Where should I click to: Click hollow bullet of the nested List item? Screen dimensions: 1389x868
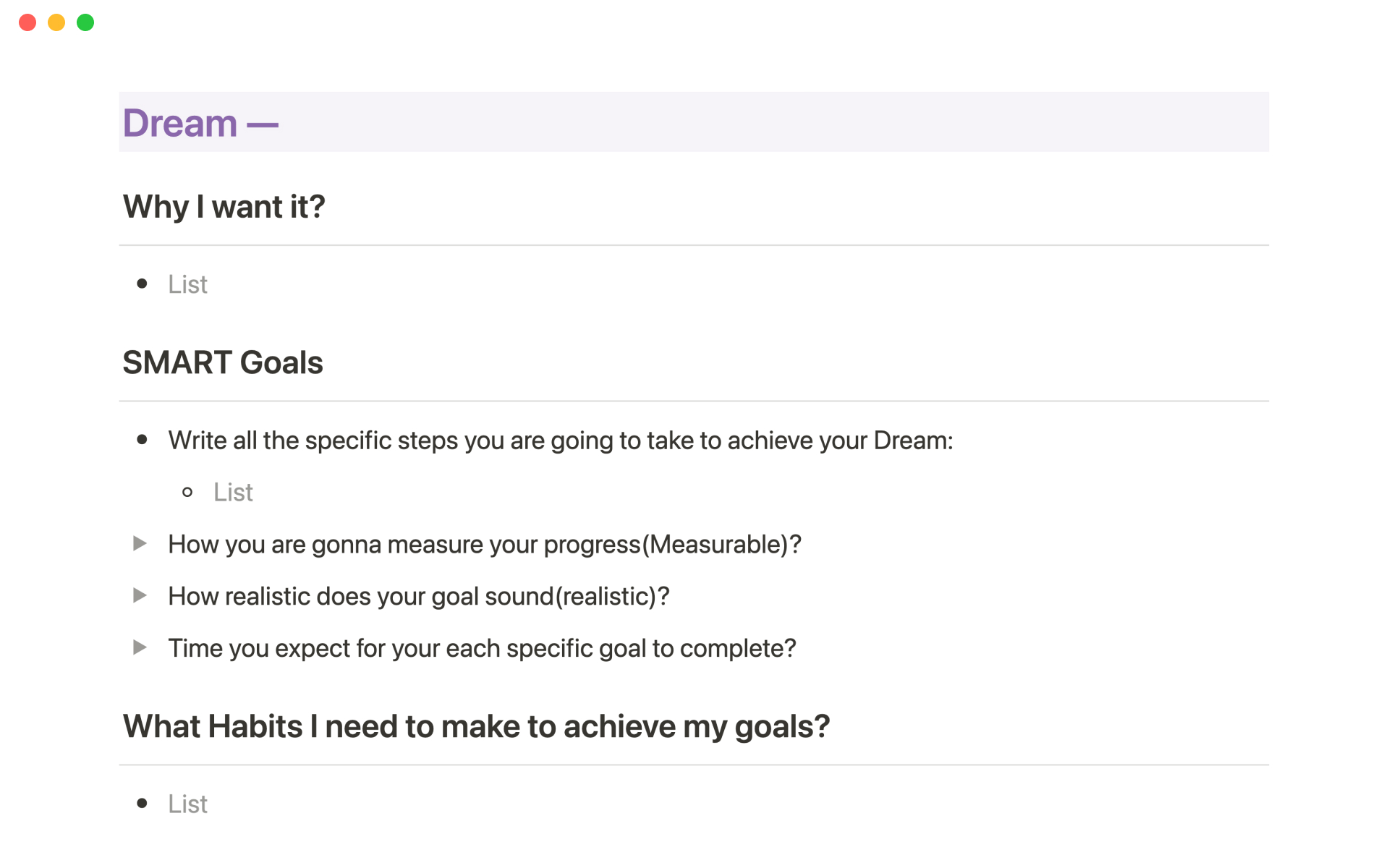187,493
